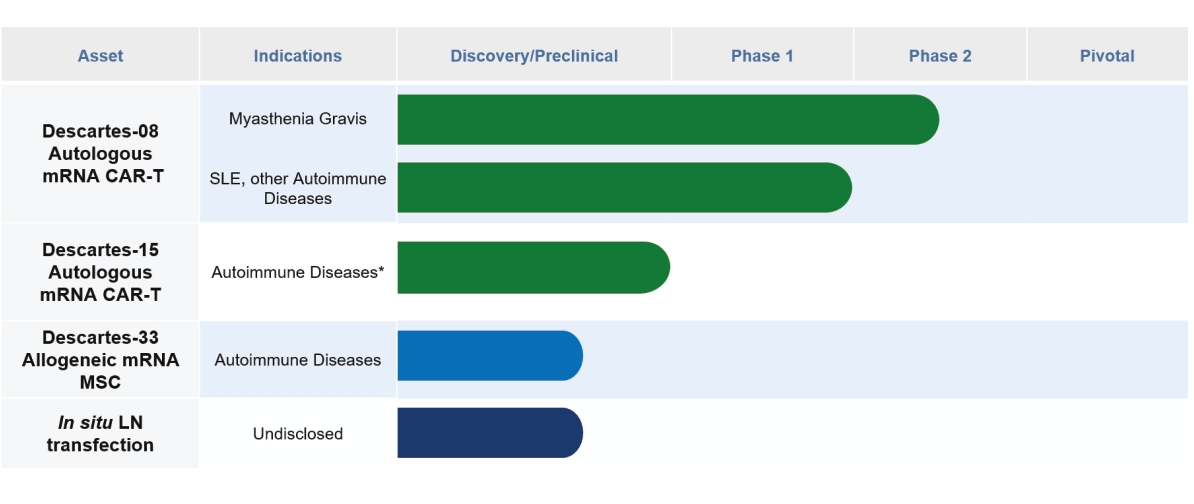Screen dimensions: 1194x504
Task: Select the SLE, other Autoimmune Diseases label
Action: click(x=297, y=188)
